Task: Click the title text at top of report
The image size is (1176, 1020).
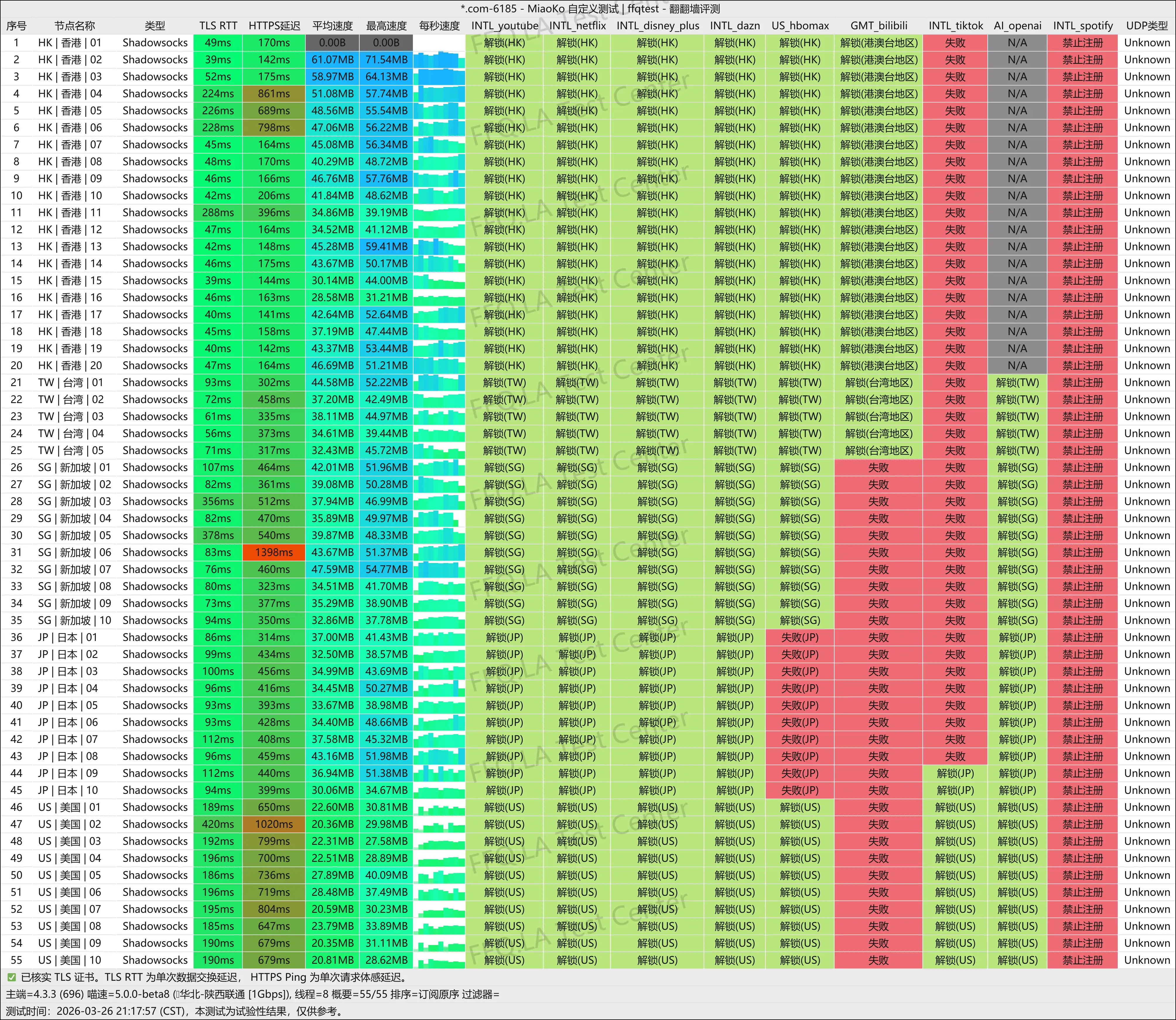Action: [590, 8]
